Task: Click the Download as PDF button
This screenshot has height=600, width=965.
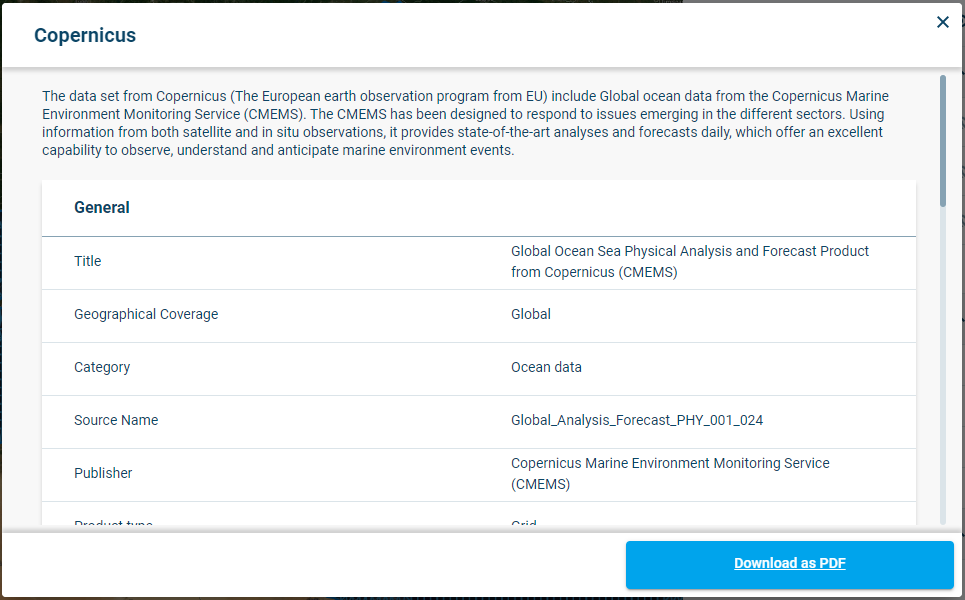Action: (x=789, y=564)
